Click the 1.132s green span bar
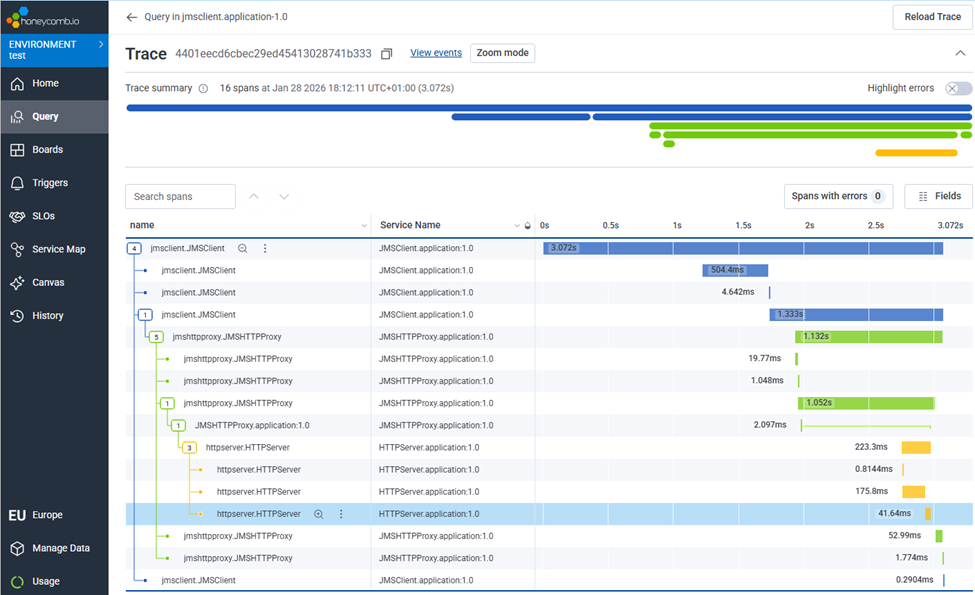 [869, 337]
